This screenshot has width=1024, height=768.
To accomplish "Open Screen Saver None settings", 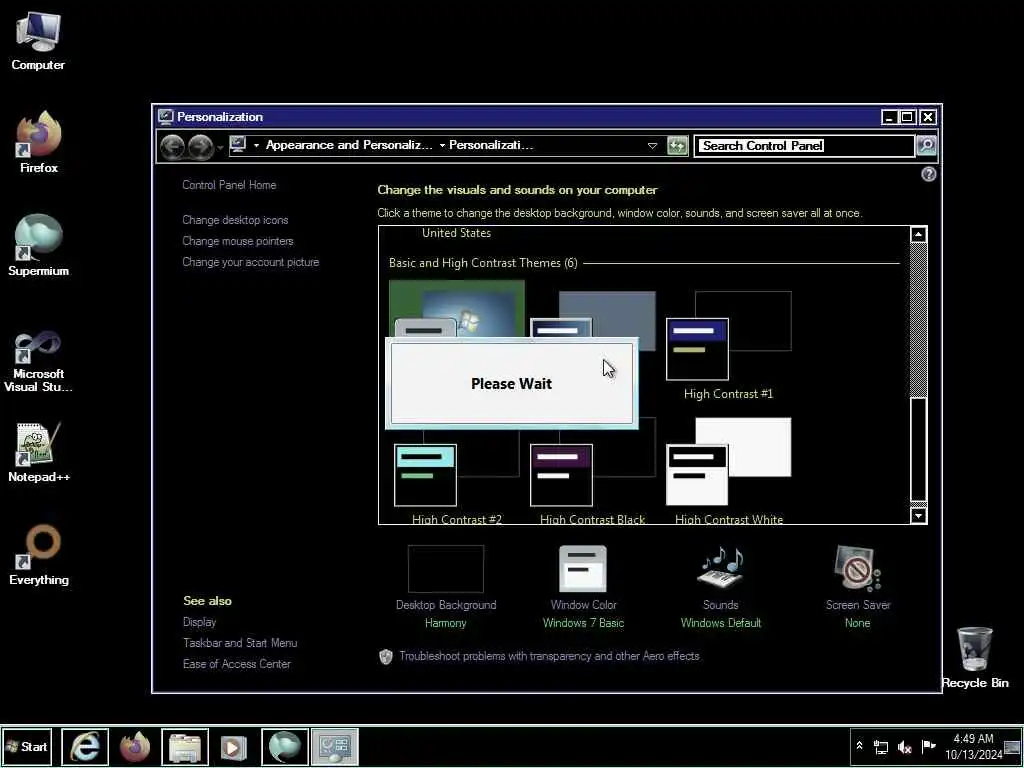I will [857, 586].
